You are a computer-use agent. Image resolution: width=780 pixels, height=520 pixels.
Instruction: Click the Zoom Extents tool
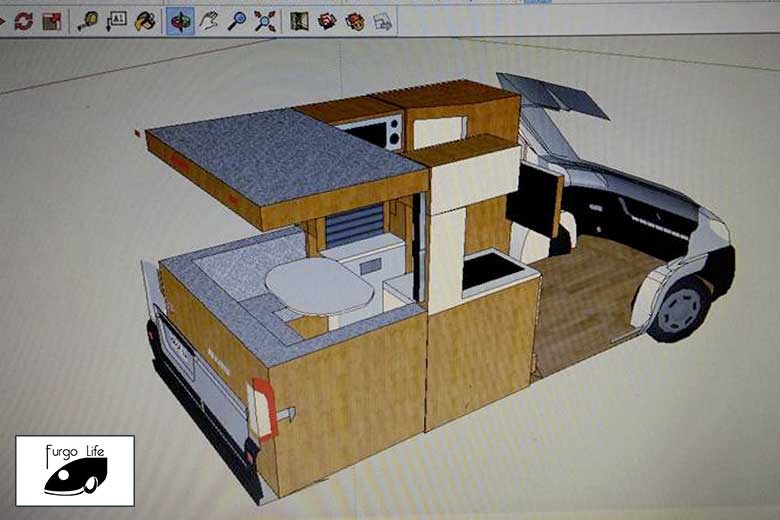265,21
